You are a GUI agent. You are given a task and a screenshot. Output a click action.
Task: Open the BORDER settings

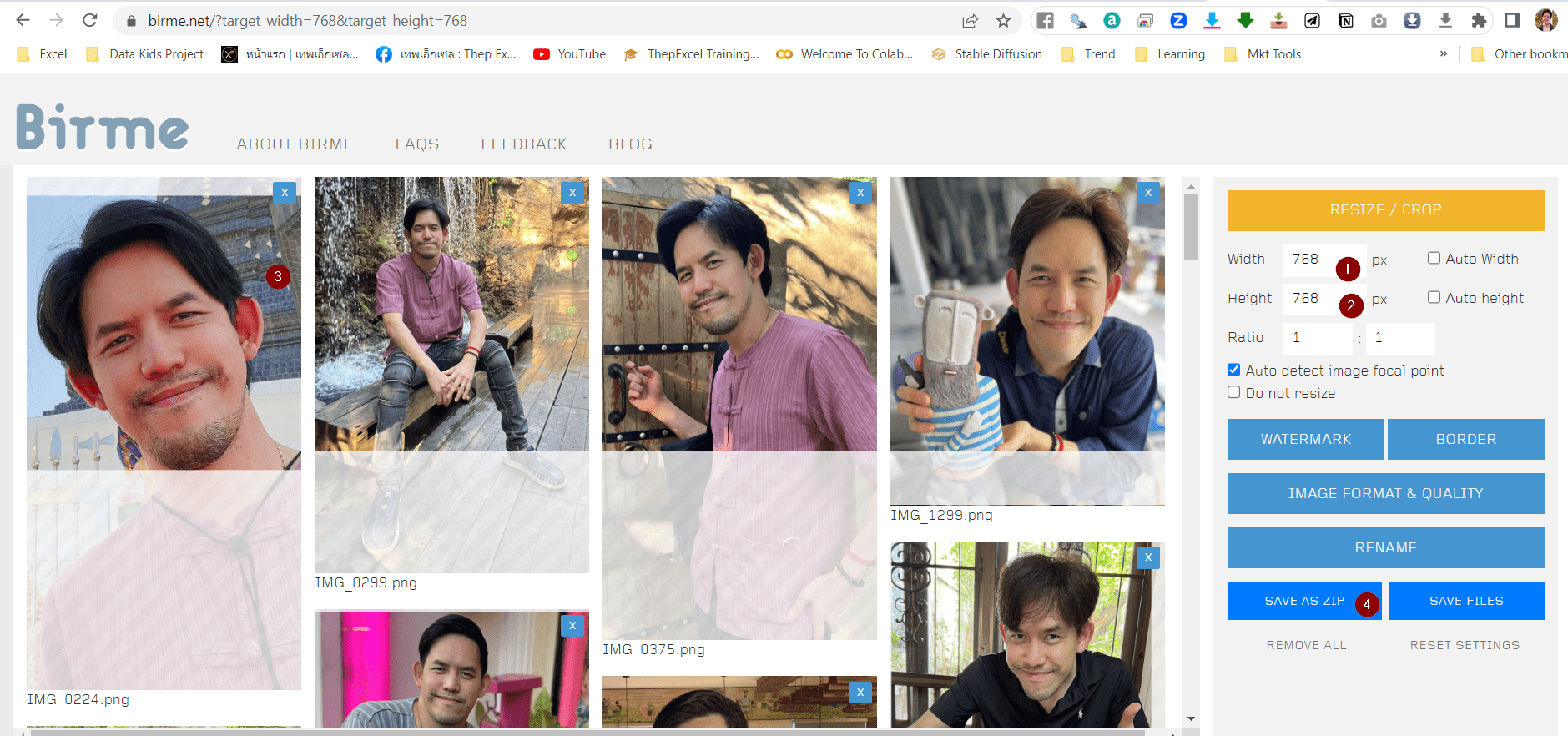(x=1466, y=439)
